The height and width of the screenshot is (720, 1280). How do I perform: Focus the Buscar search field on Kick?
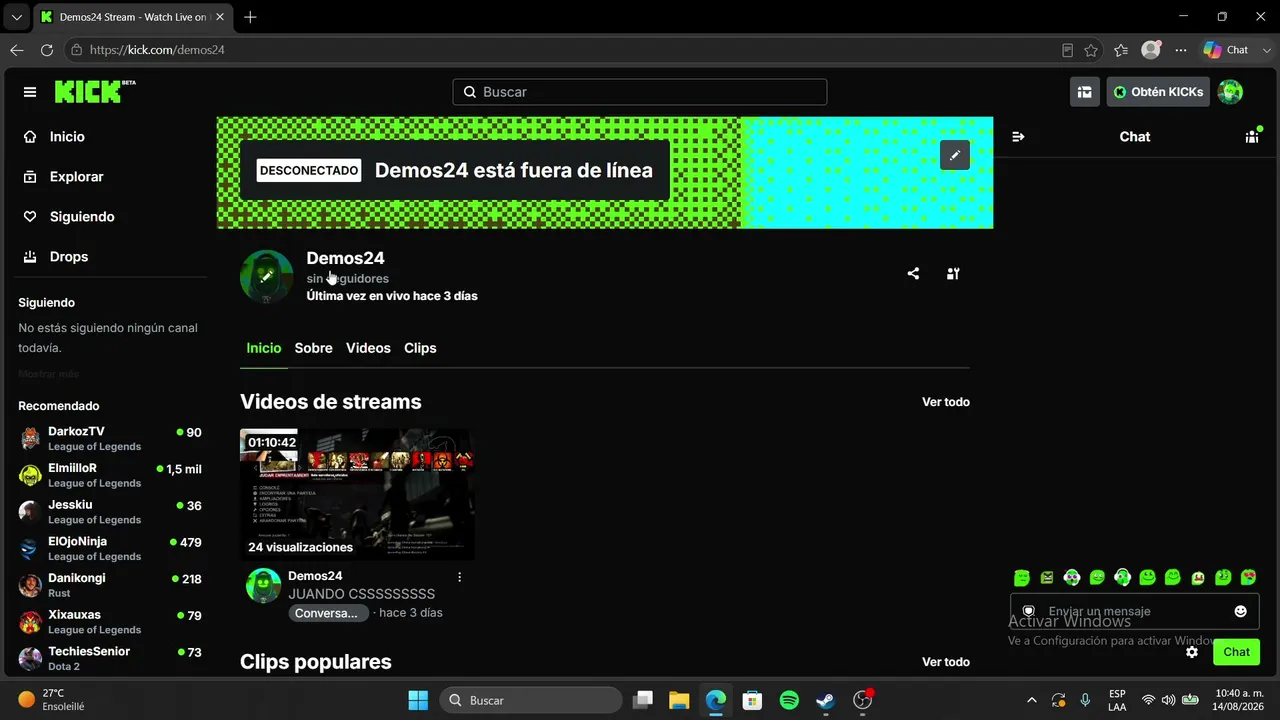(x=640, y=92)
